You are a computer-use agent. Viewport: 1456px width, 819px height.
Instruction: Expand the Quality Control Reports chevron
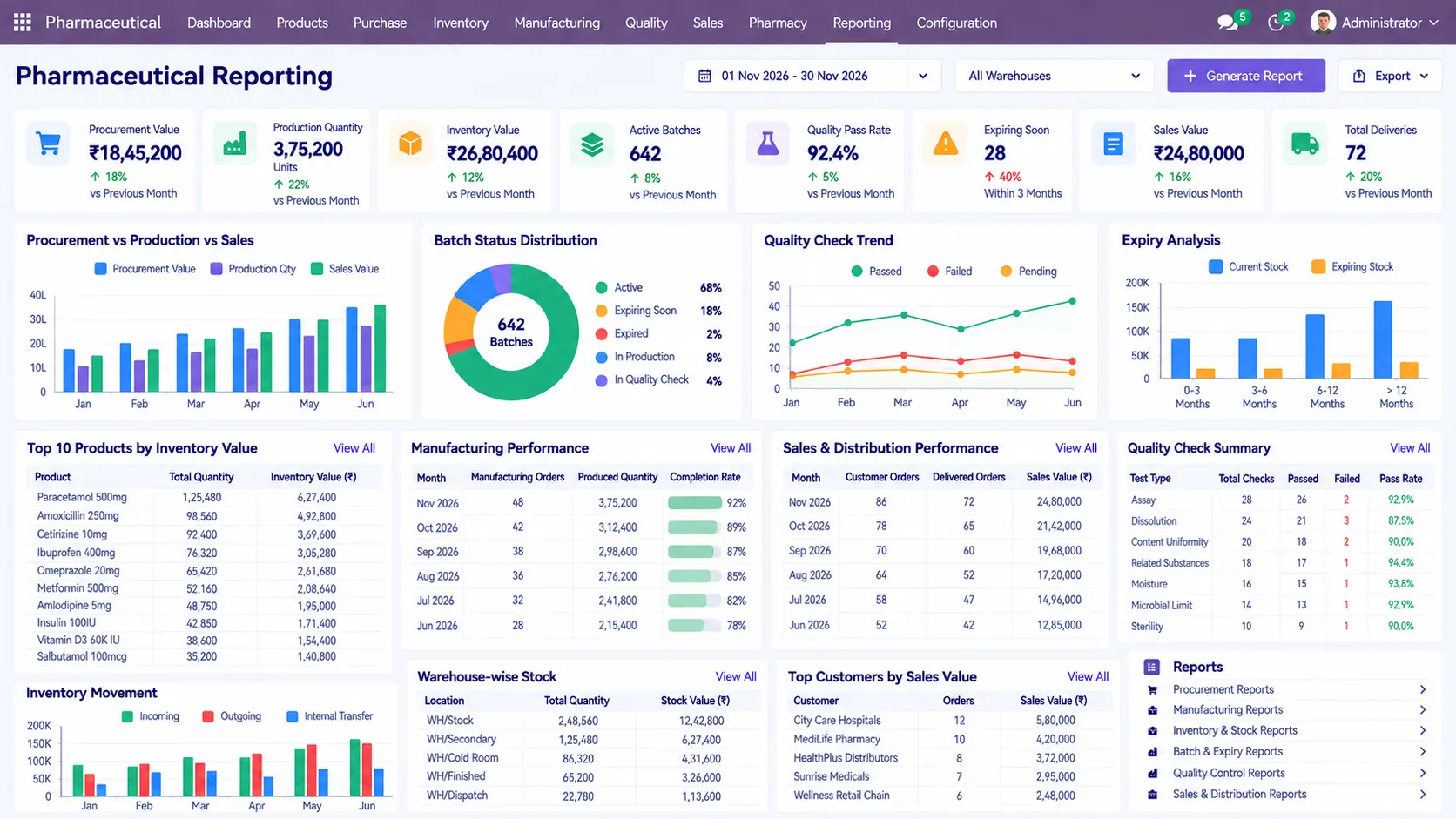pos(1423,773)
